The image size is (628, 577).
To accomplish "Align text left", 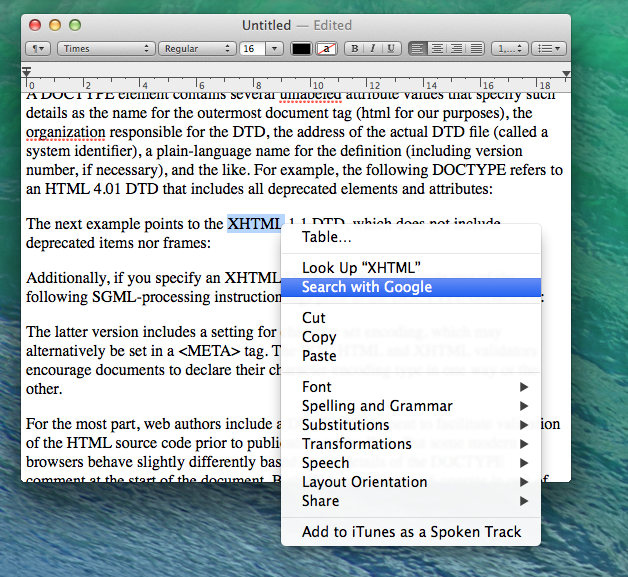I will (x=417, y=48).
